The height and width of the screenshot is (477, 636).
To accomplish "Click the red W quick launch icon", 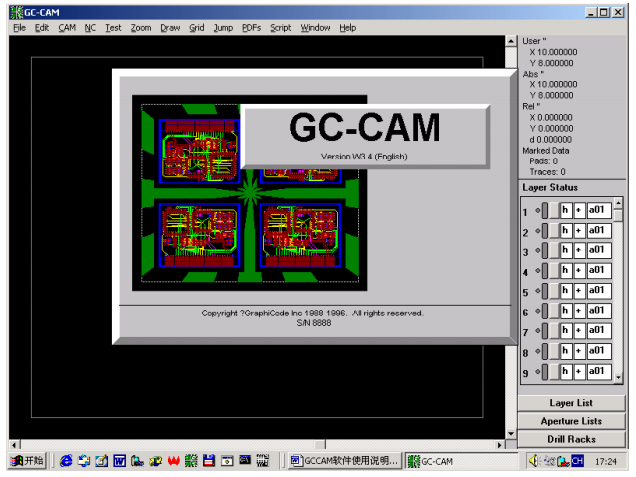I will pos(174,461).
